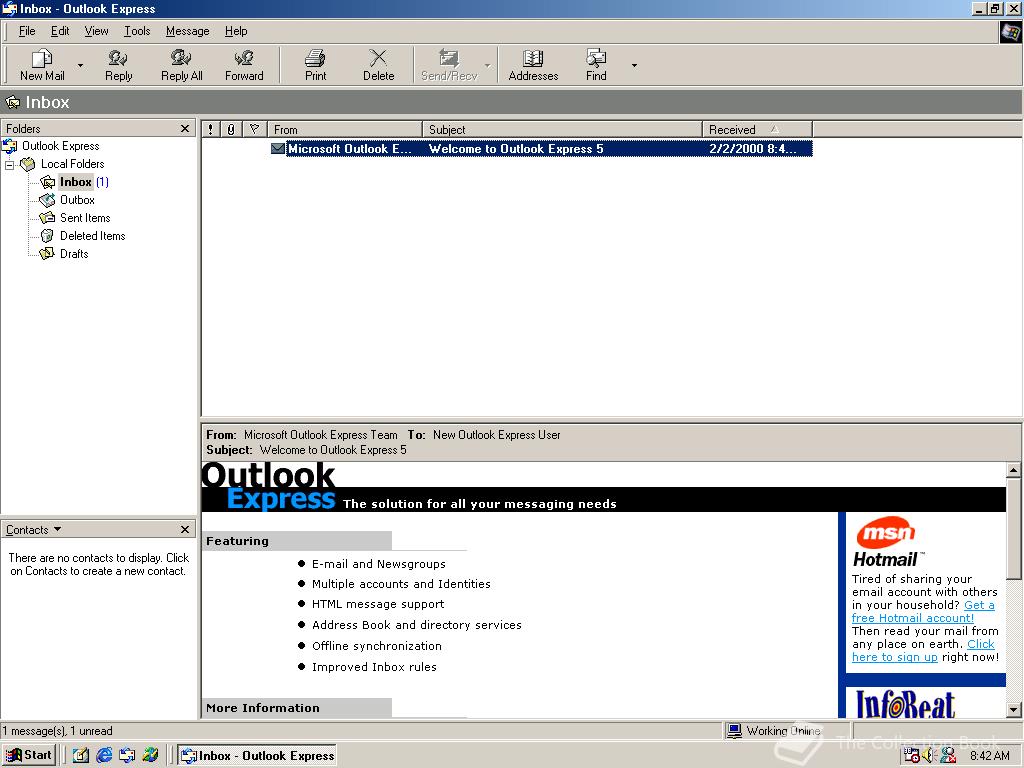Image resolution: width=1024 pixels, height=768 pixels.
Task: Sort messages by Received column
Action: [x=757, y=129]
